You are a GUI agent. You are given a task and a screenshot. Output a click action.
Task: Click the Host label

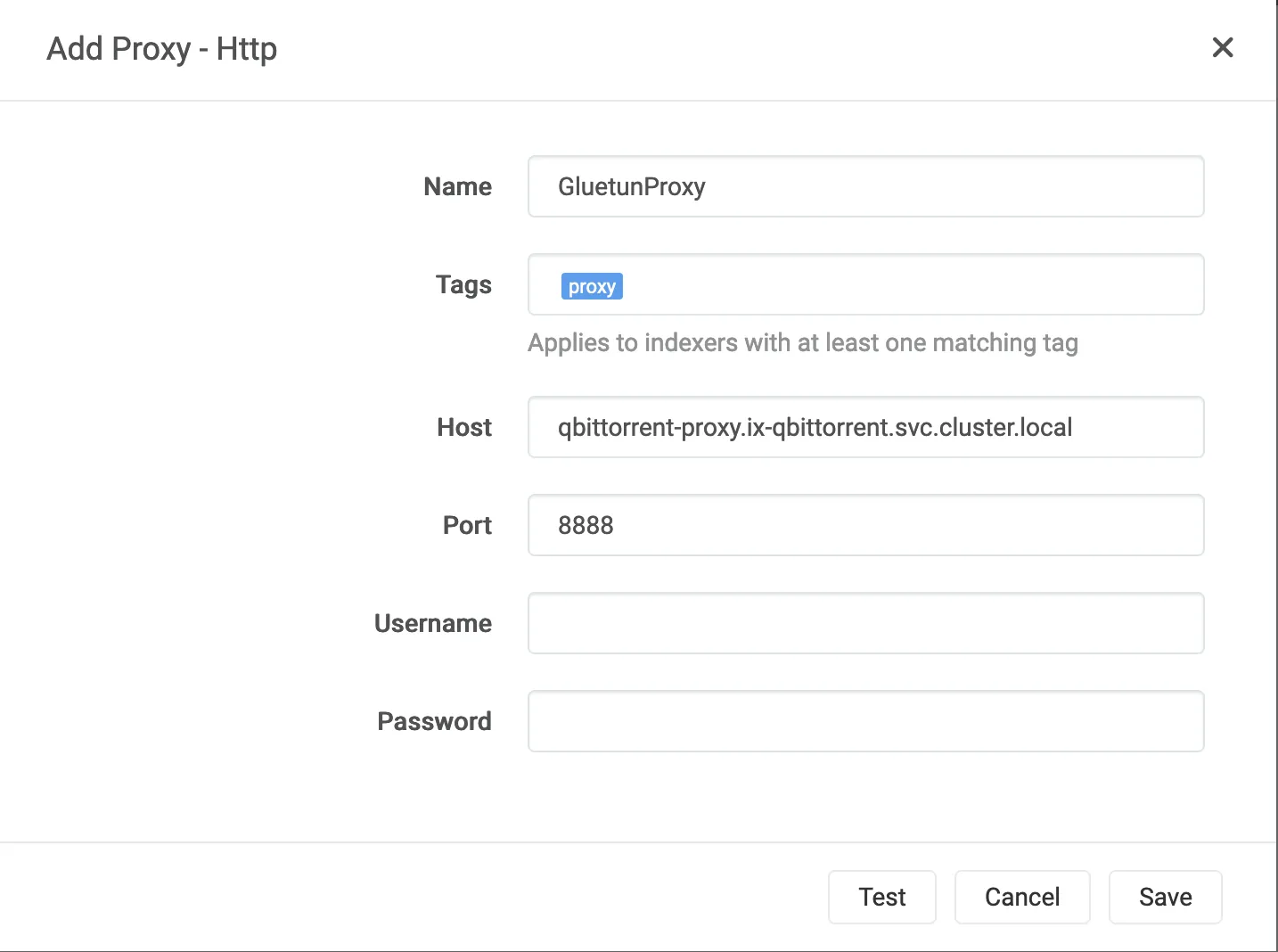pyautogui.click(x=463, y=427)
